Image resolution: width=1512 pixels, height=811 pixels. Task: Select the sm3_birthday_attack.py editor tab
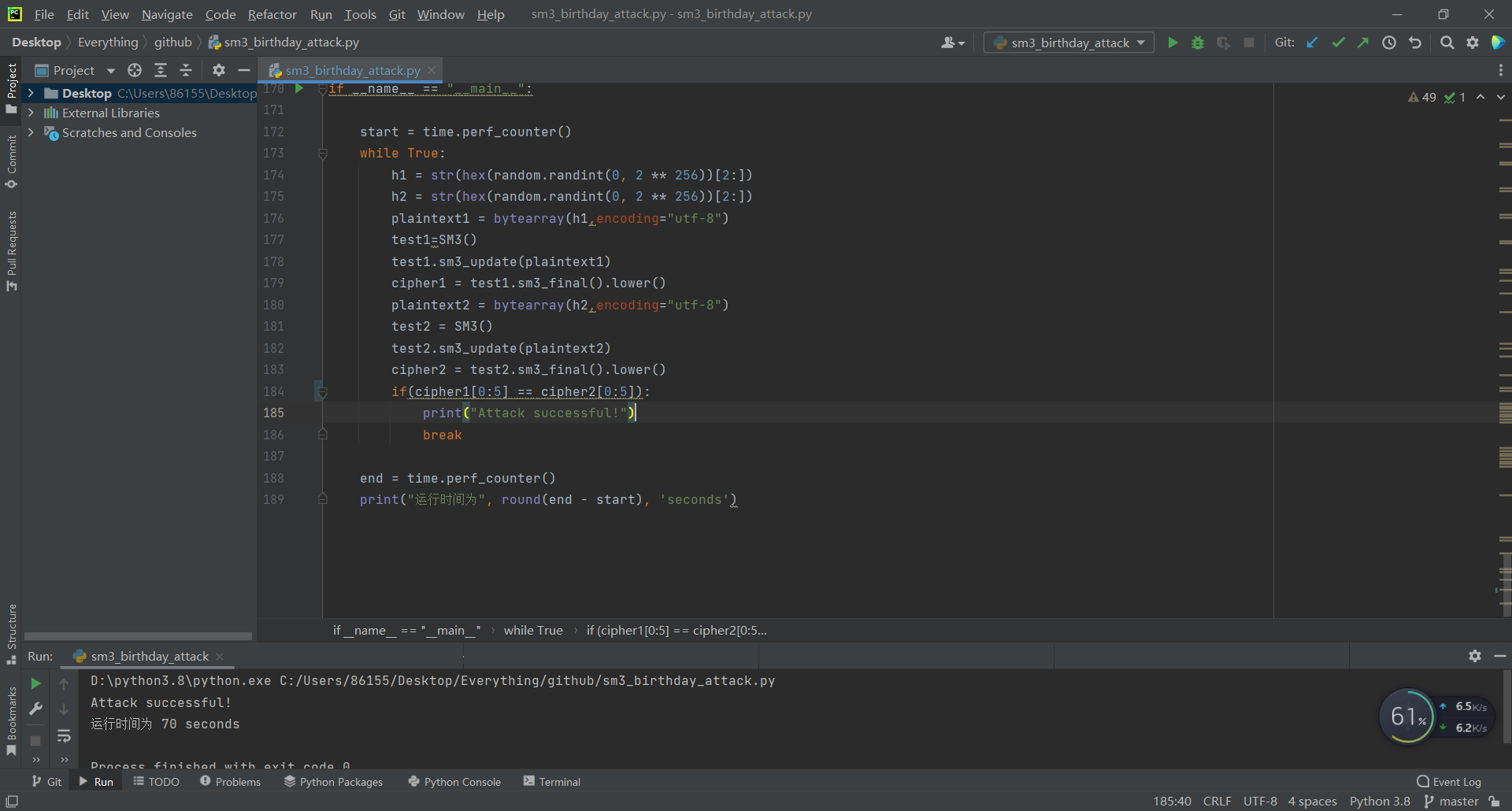[x=352, y=70]
